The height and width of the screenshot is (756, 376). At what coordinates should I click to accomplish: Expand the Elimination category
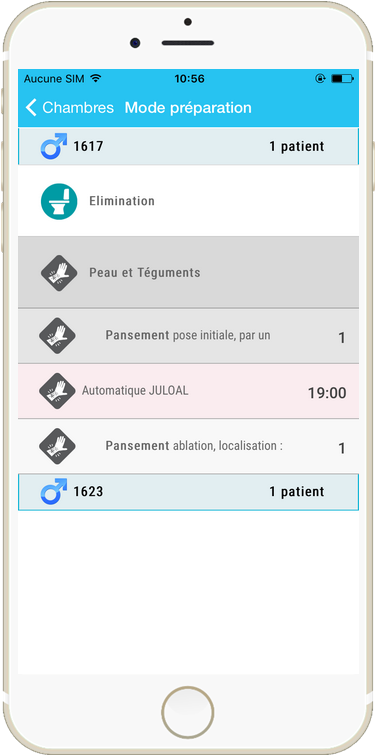click(x=188, y=201)
